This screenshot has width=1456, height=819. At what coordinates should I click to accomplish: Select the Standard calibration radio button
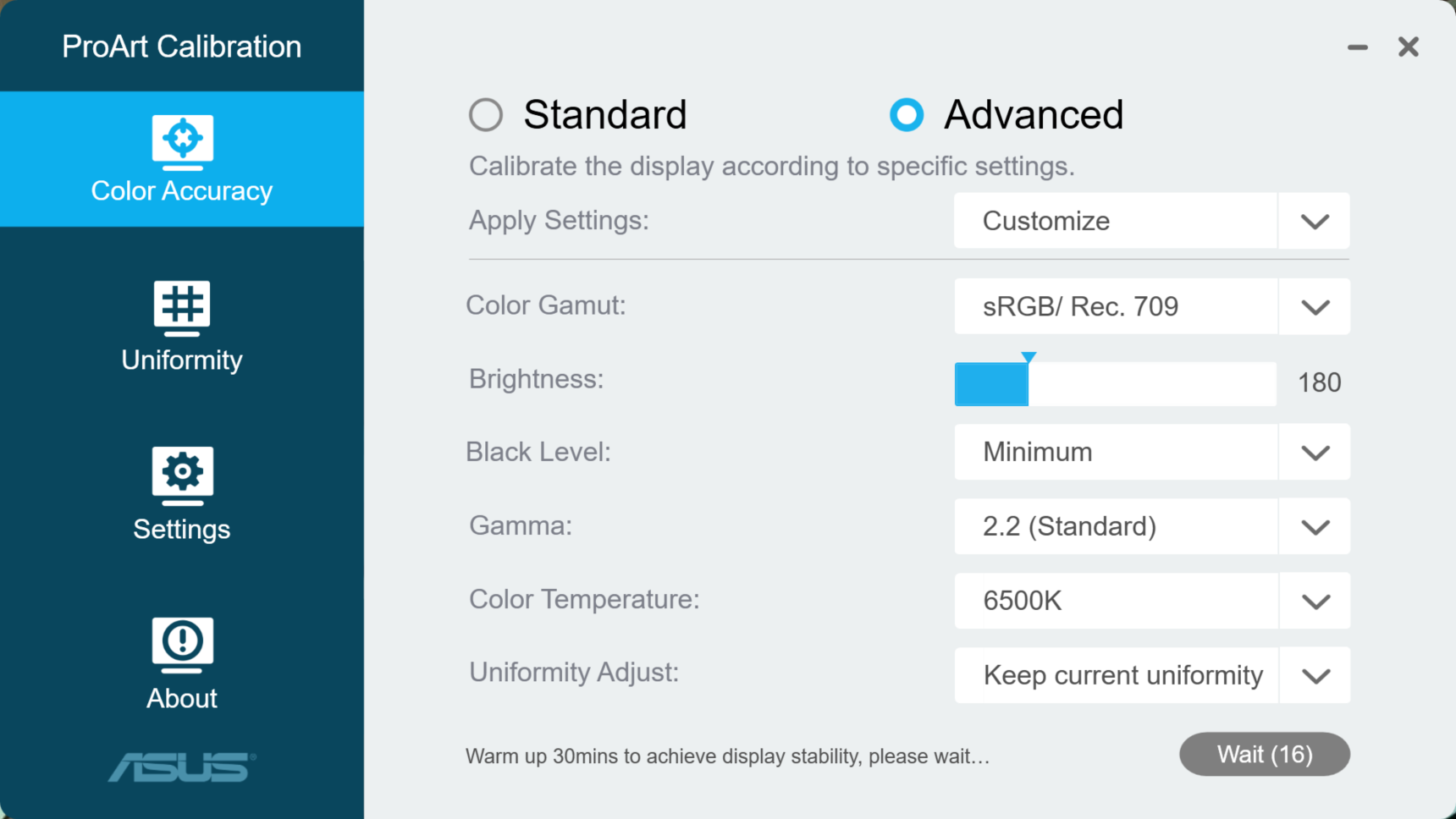coord(486,115)
